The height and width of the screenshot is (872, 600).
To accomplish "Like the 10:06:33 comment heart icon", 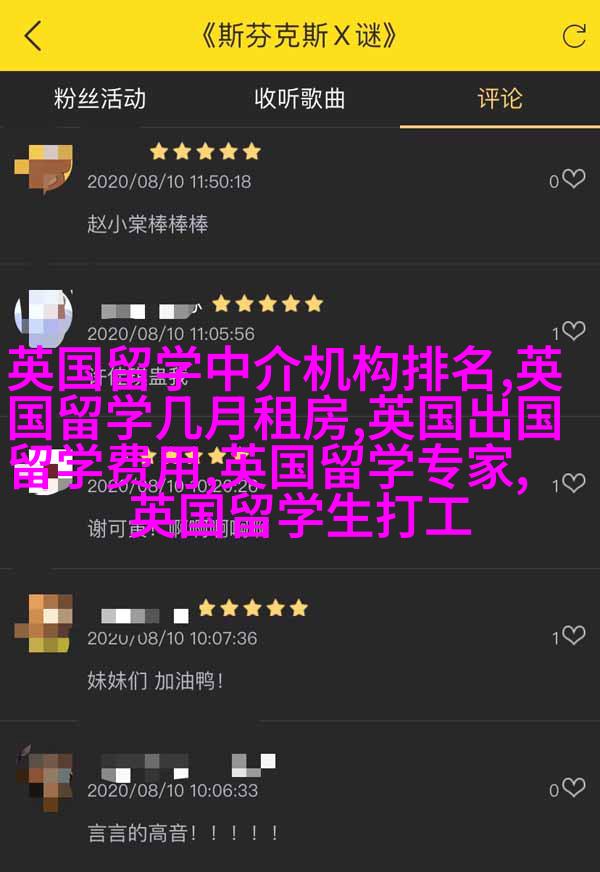I will (x=573, y=788).
